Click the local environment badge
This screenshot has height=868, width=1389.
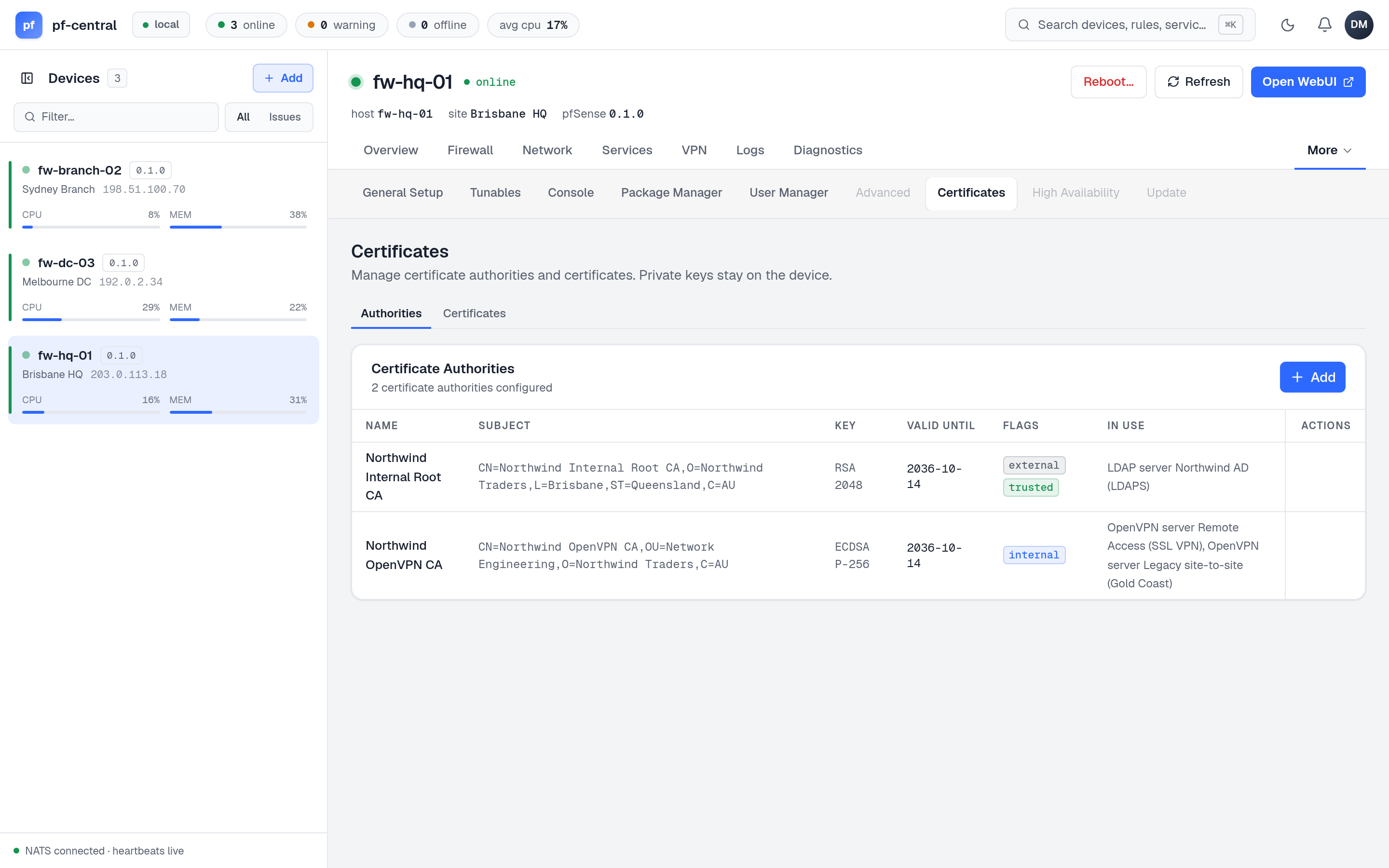(x=161, y=25)
